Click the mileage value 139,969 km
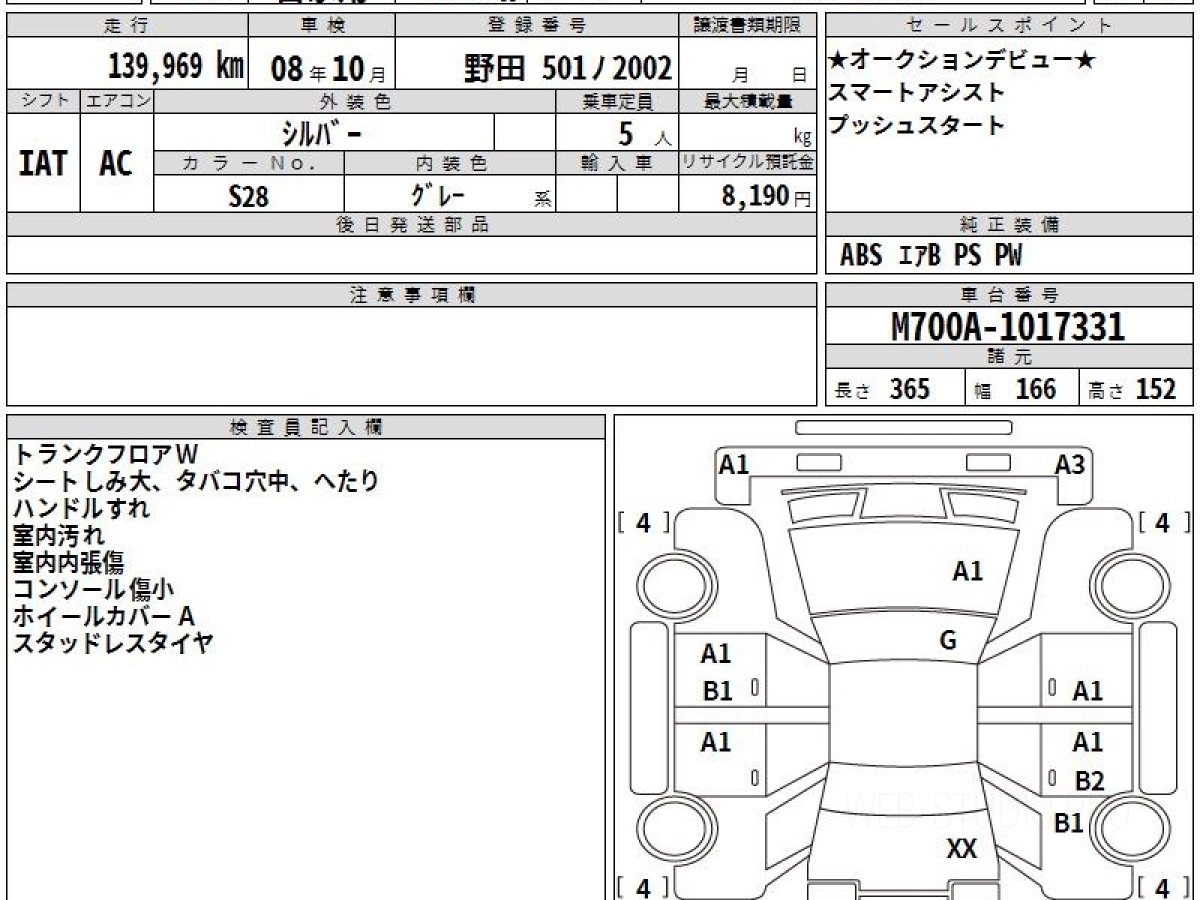The height and width of the screenshot is (900, 1200). tap(176, 67)
